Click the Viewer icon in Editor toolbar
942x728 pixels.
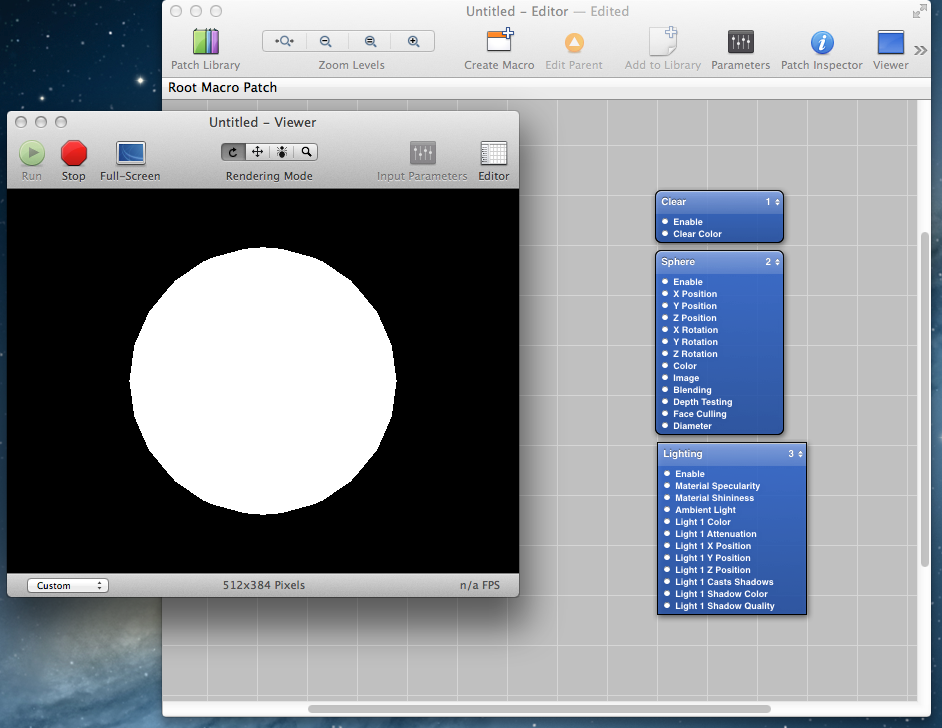coord(890,42)
